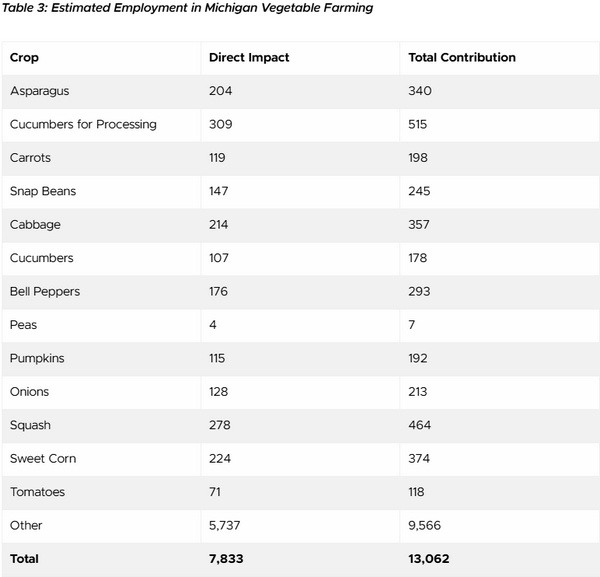Viewport: 600px width, 577px height.
Task: Click the Total direct impact value 7,833
Action: point(227,559)
